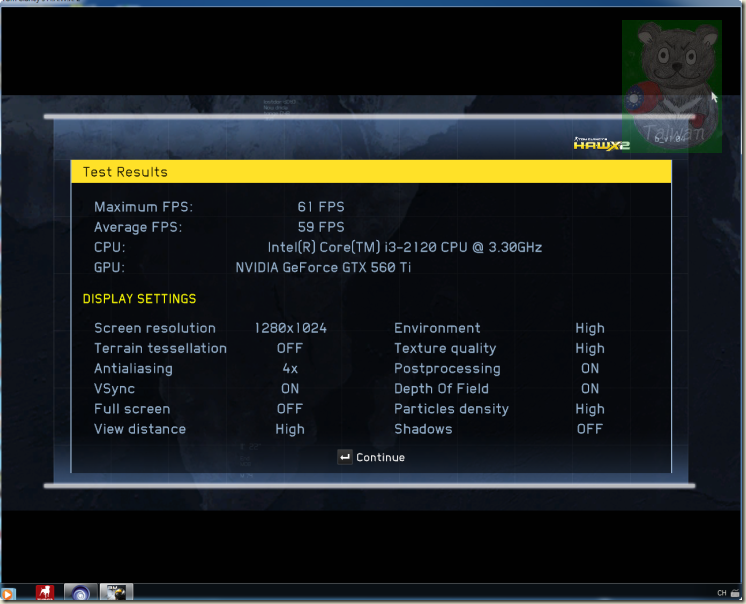This screenshot has width=746, height=604.
Task: Click the Full screen OFF value
Action: tap(290, 409)
